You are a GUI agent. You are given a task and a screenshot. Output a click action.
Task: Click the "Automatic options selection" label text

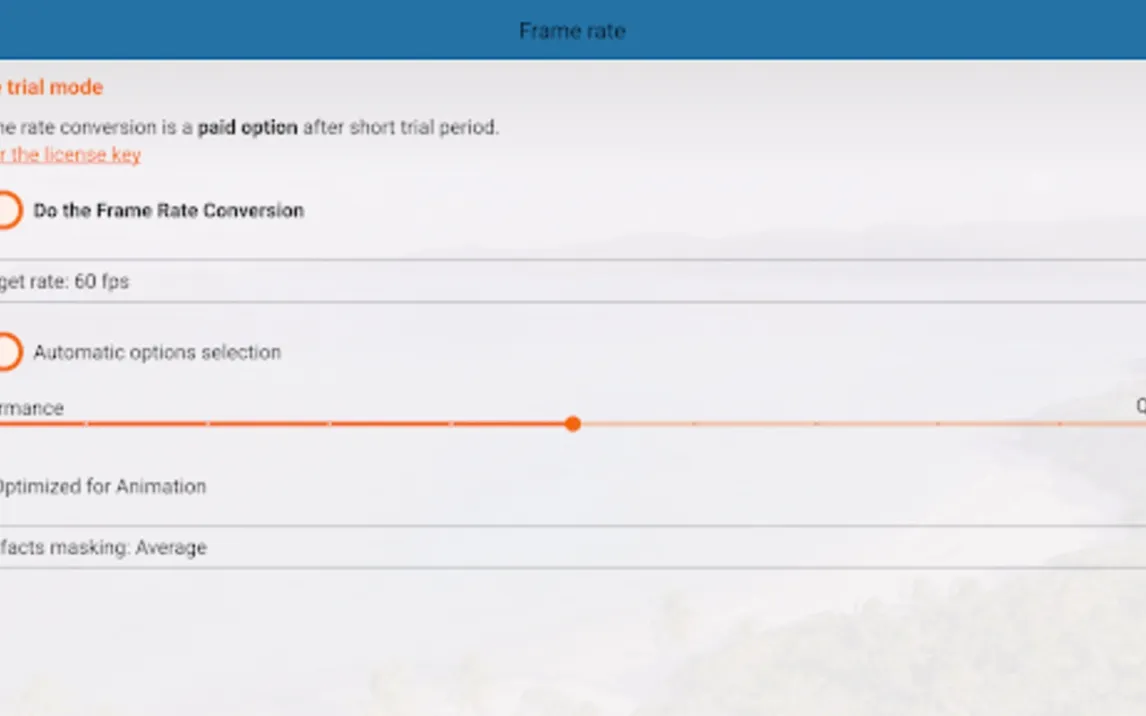157,353
